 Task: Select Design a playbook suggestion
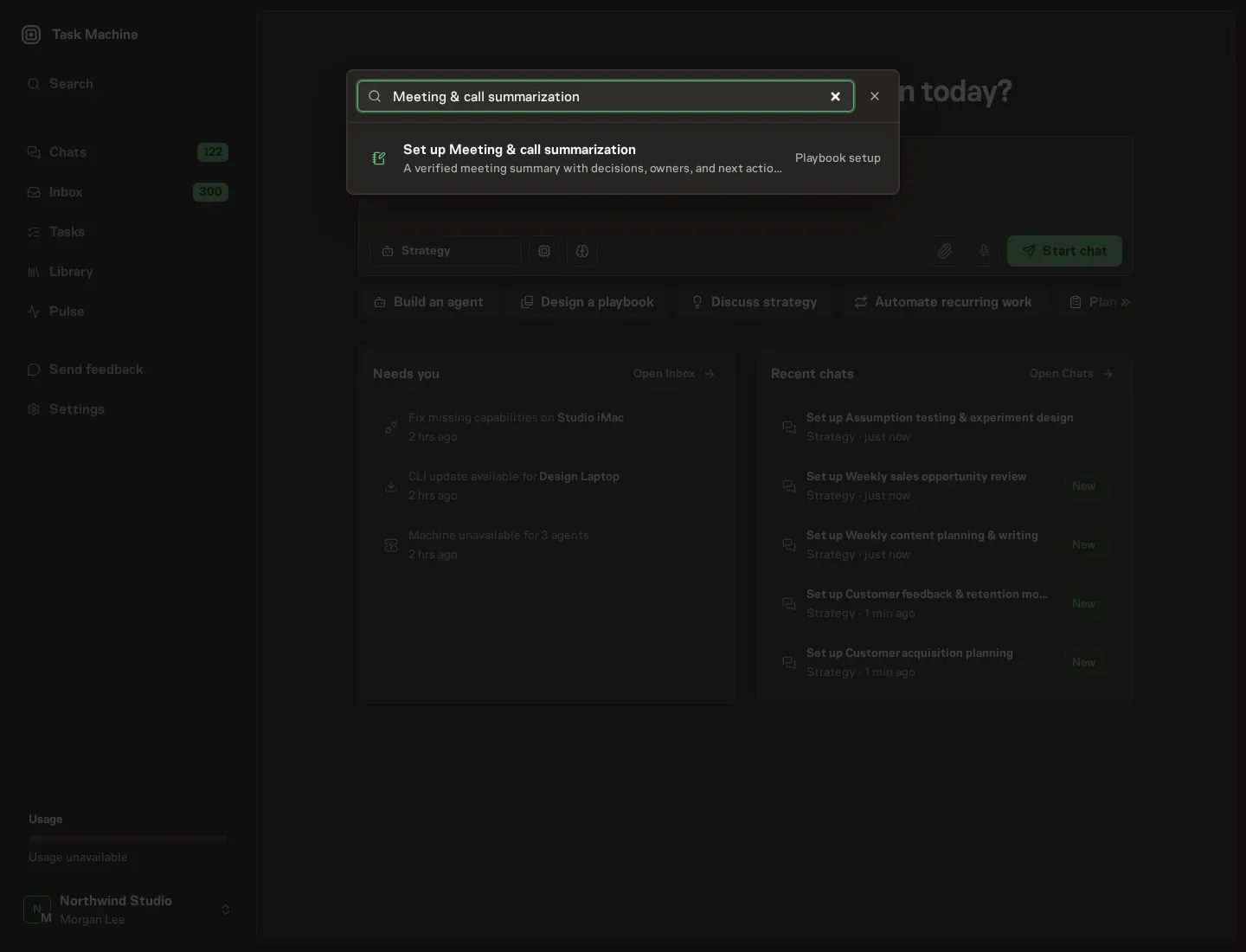click(588, 302)
